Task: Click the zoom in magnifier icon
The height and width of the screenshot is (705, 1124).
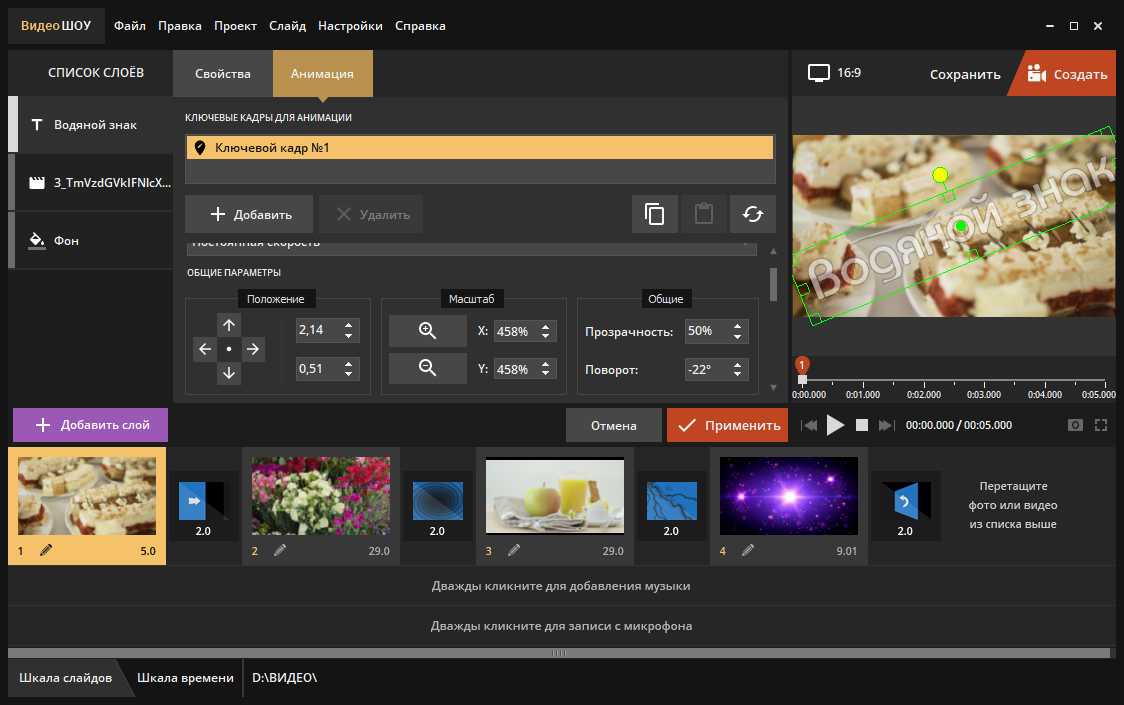Action: (427, 331)
